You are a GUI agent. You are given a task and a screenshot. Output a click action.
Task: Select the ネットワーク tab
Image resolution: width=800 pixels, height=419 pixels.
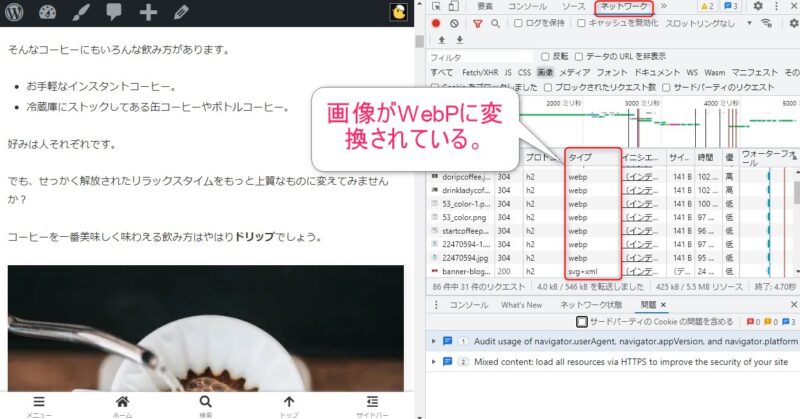[624, 7]
